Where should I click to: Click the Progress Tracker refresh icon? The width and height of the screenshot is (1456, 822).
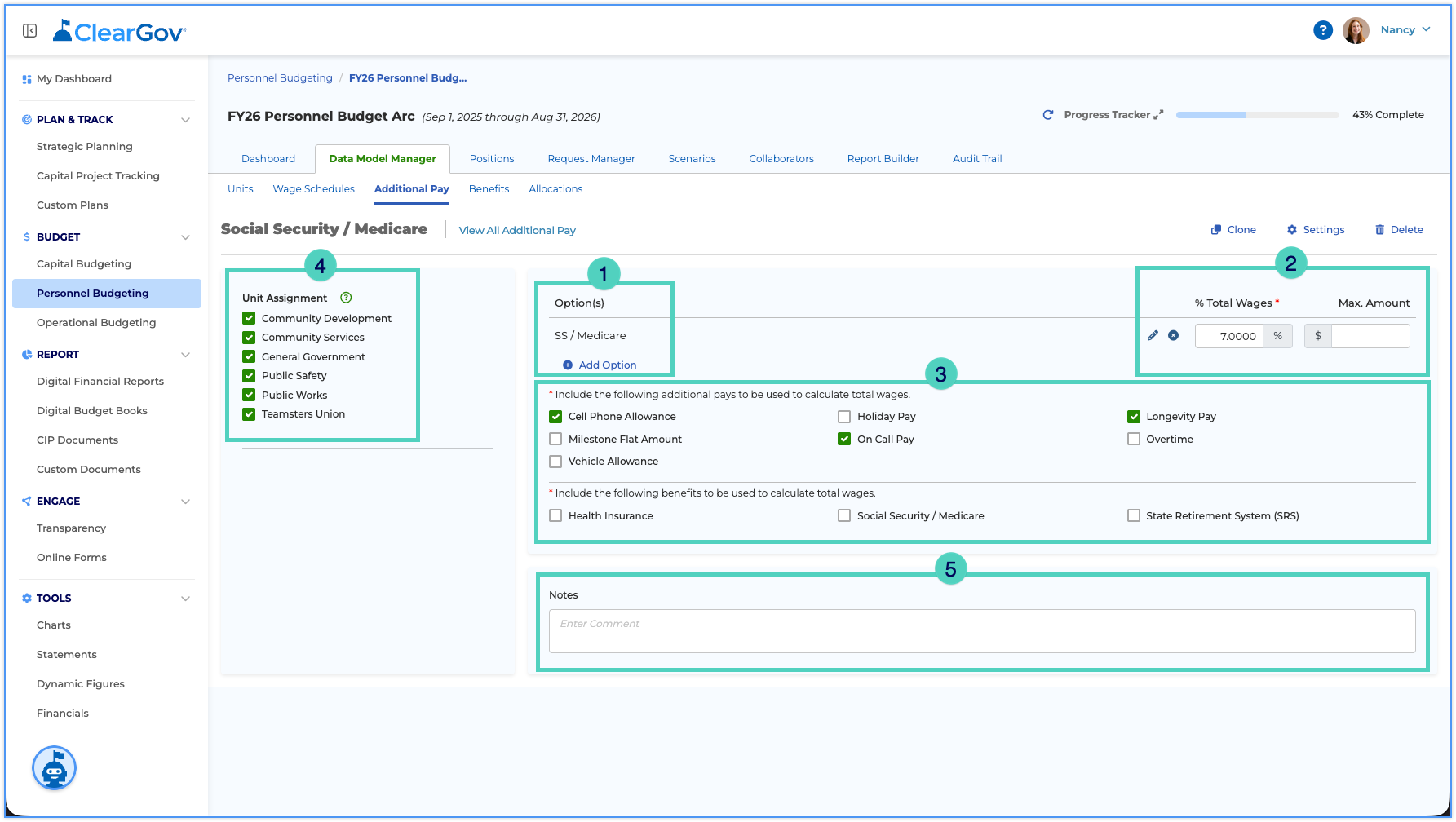(1048, 115)
